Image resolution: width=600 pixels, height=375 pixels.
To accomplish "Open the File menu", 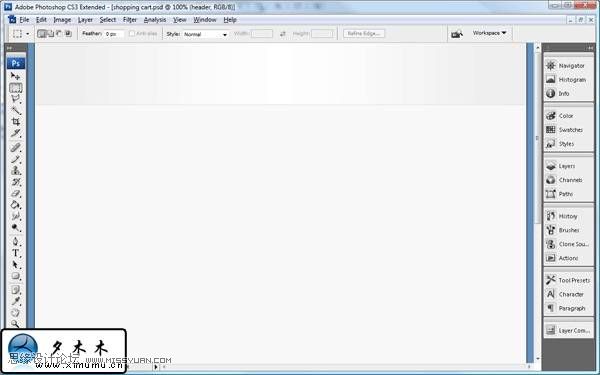I will coord(24,20).
